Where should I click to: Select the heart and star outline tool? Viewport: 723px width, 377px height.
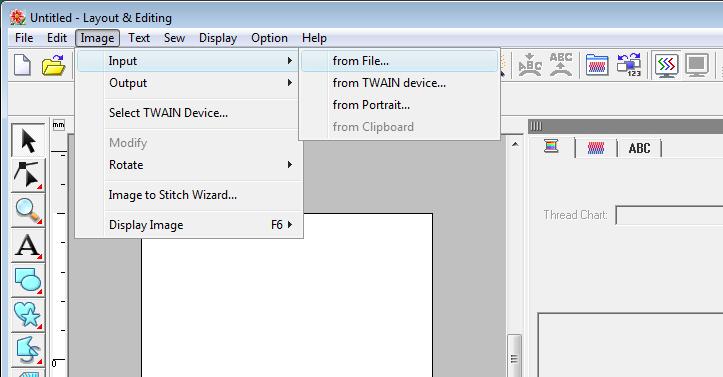tap(28, 315)
